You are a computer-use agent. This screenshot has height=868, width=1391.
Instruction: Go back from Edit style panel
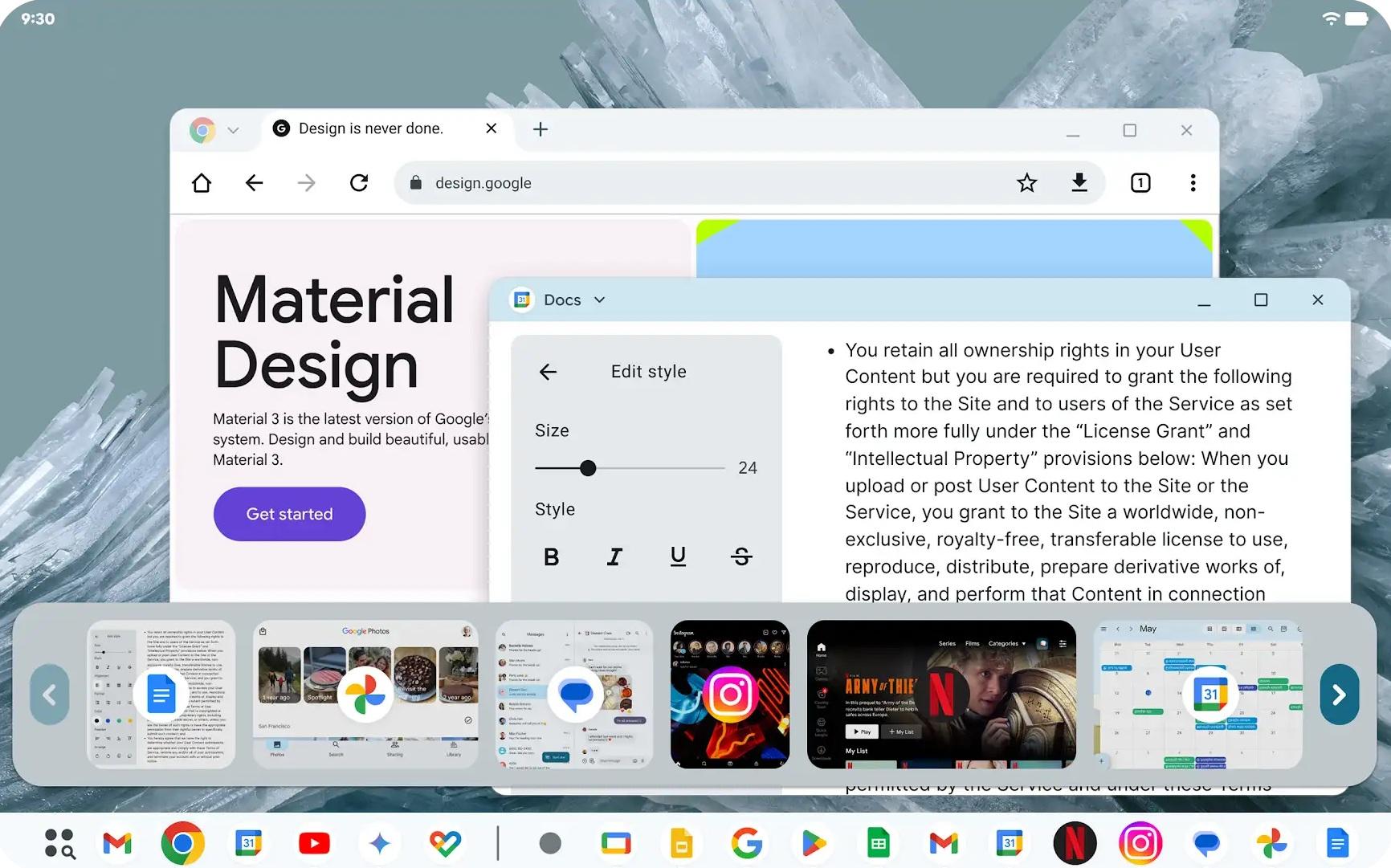(x=548, y=372)
